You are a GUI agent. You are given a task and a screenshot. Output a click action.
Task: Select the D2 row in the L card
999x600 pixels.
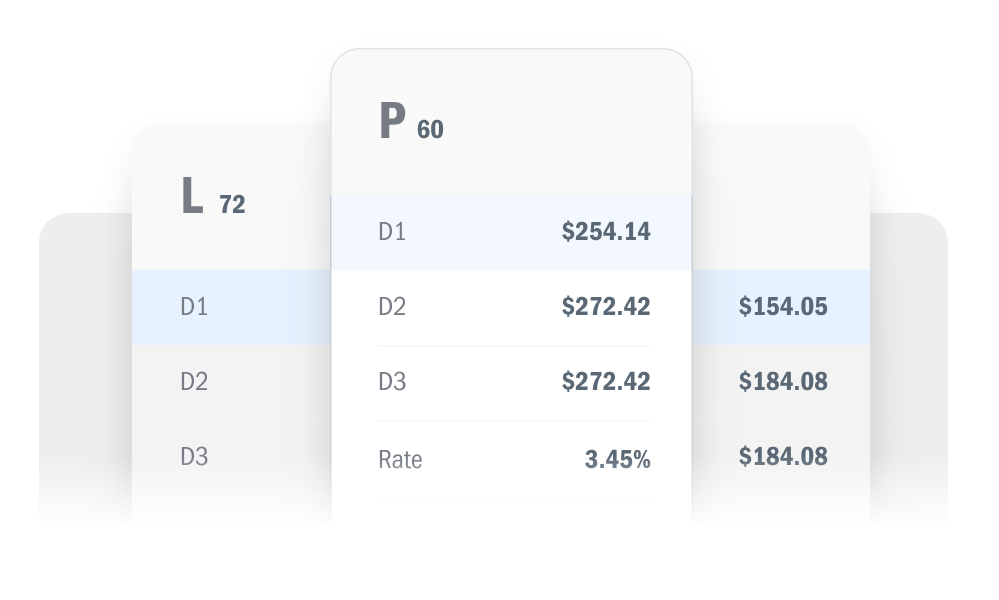232,382
